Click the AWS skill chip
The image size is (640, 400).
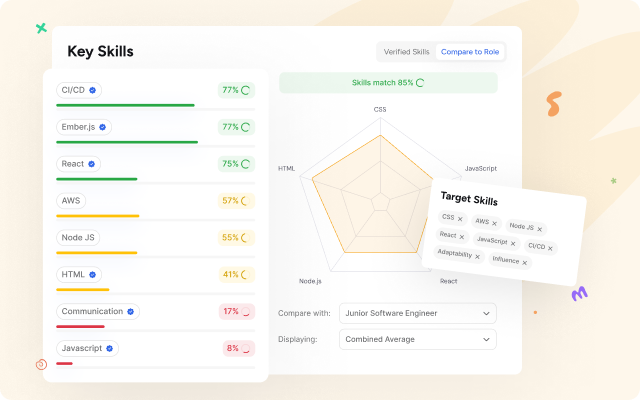[71, 200]
